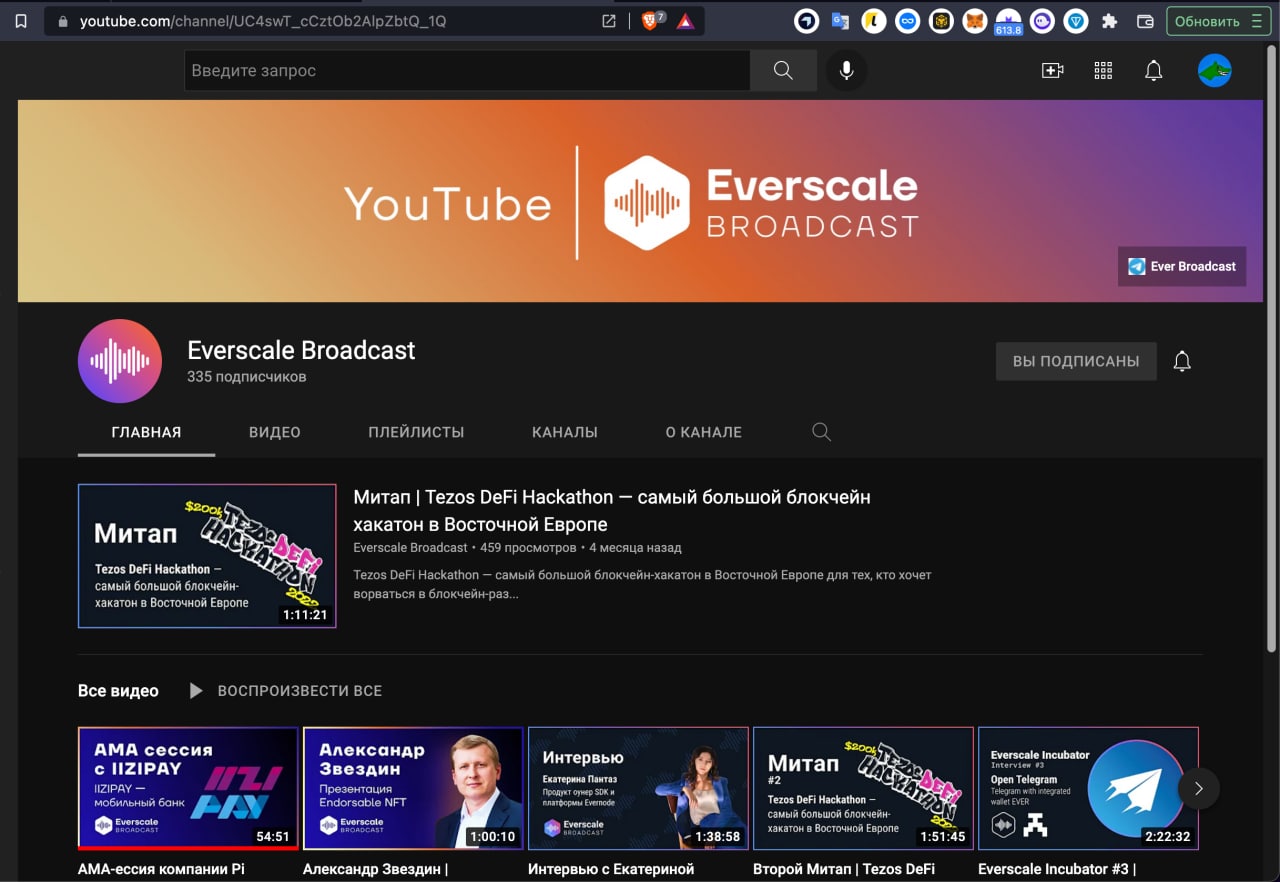Viewport: 1280px width, 882px height.
Task: Activate voice search microphone icon
Action: (x=847, y=70)
